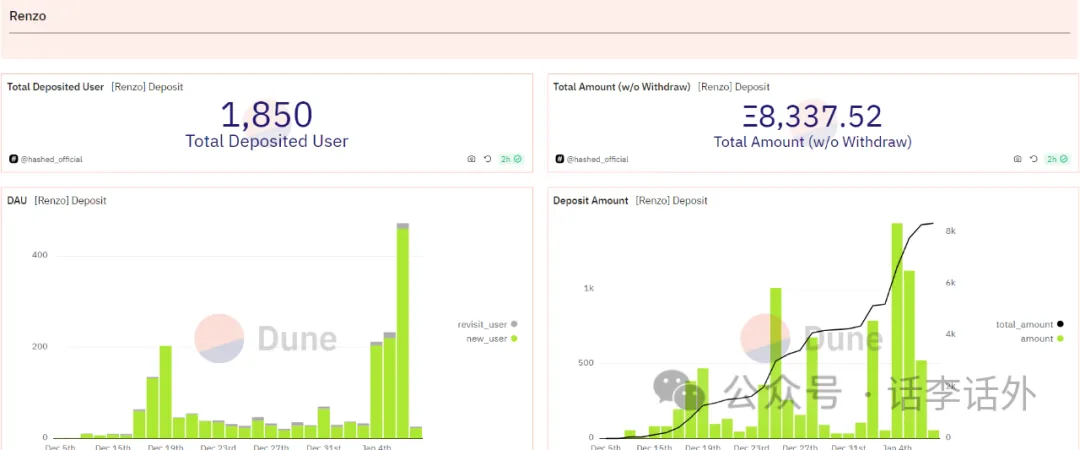Open Deposit Amount chart title link
1080x450 pixels.
591,201
